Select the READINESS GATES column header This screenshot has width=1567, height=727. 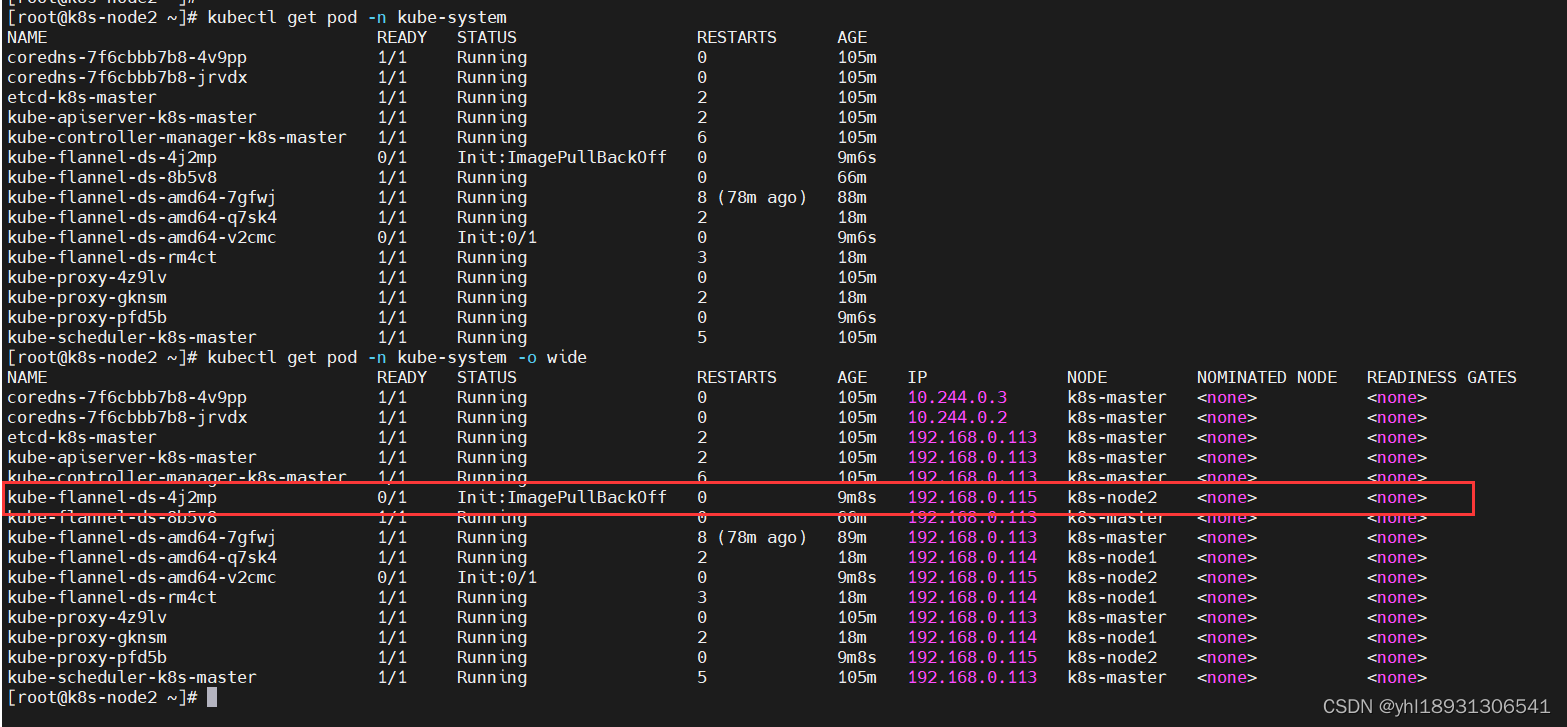coord(1442,377)
